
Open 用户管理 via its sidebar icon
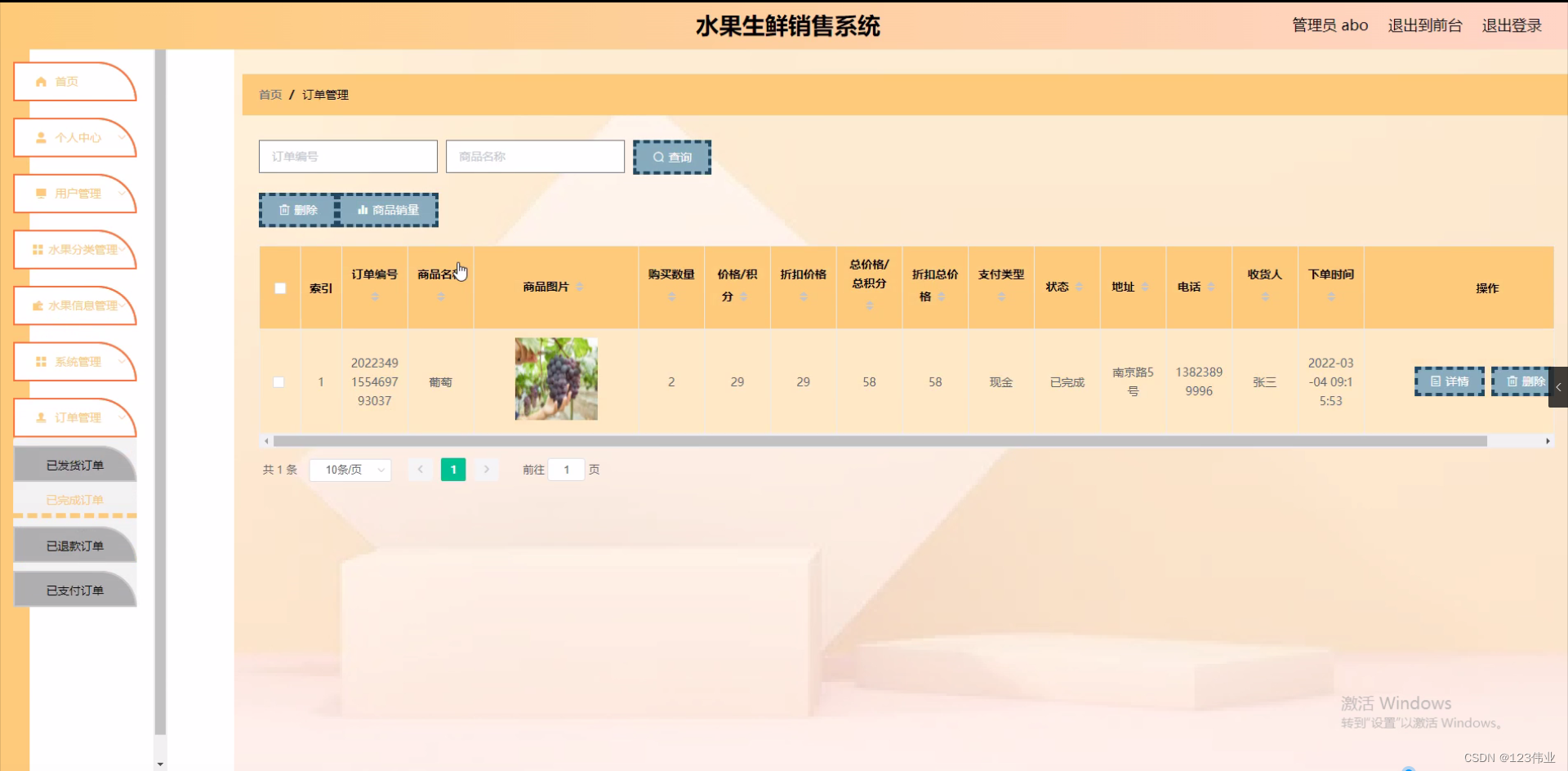[42, 194]
